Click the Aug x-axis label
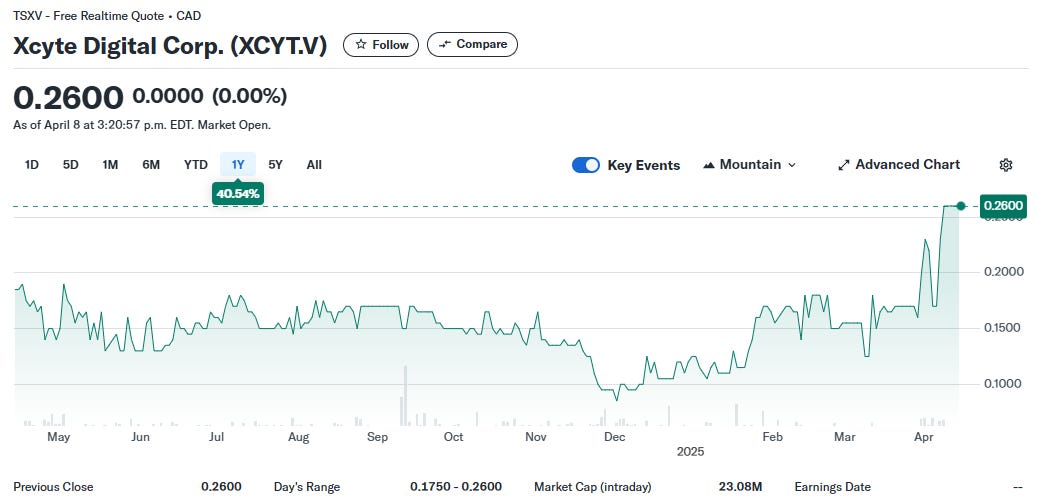This screenshot has width=1038, height=496. [x=299, y=437]
